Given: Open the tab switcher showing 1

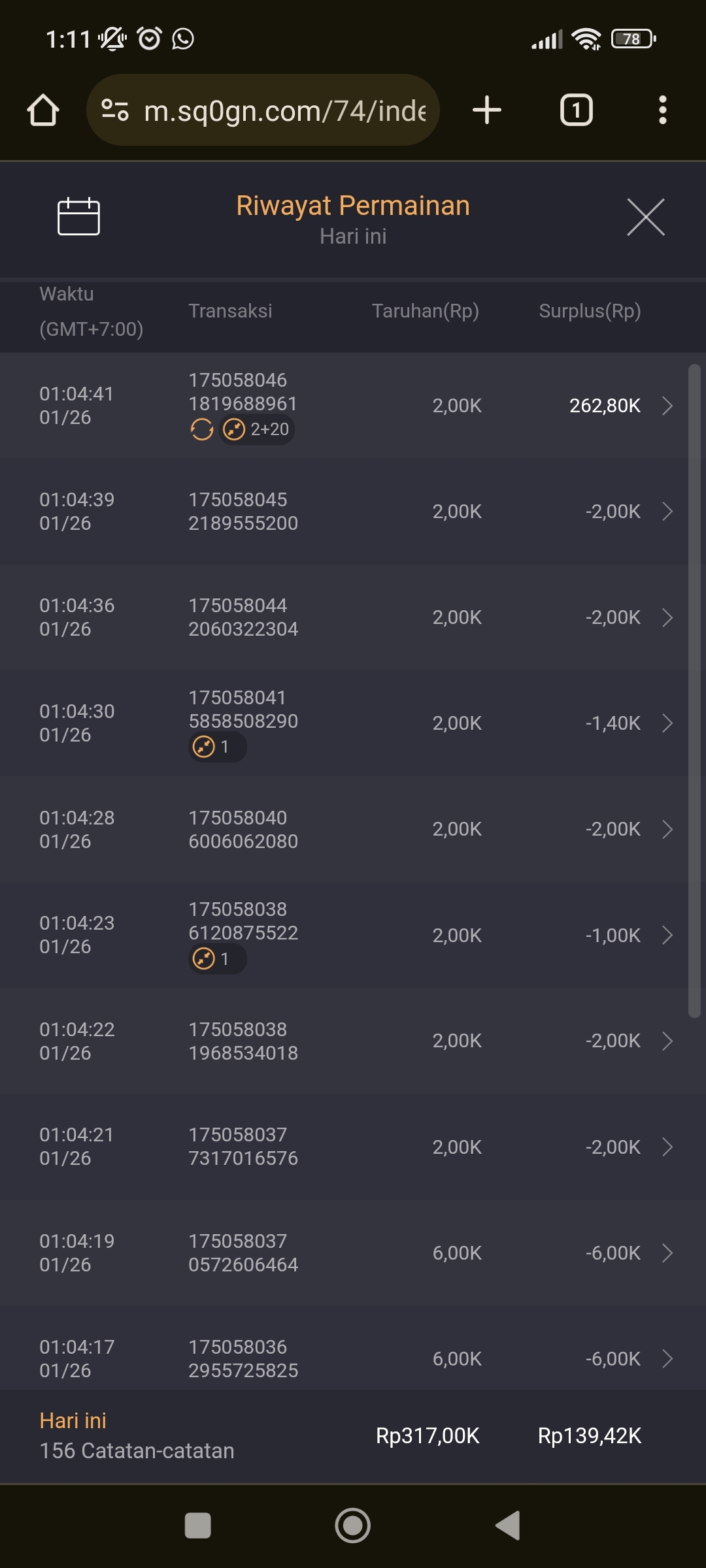Looking at the screenshot, I should 576,110.
